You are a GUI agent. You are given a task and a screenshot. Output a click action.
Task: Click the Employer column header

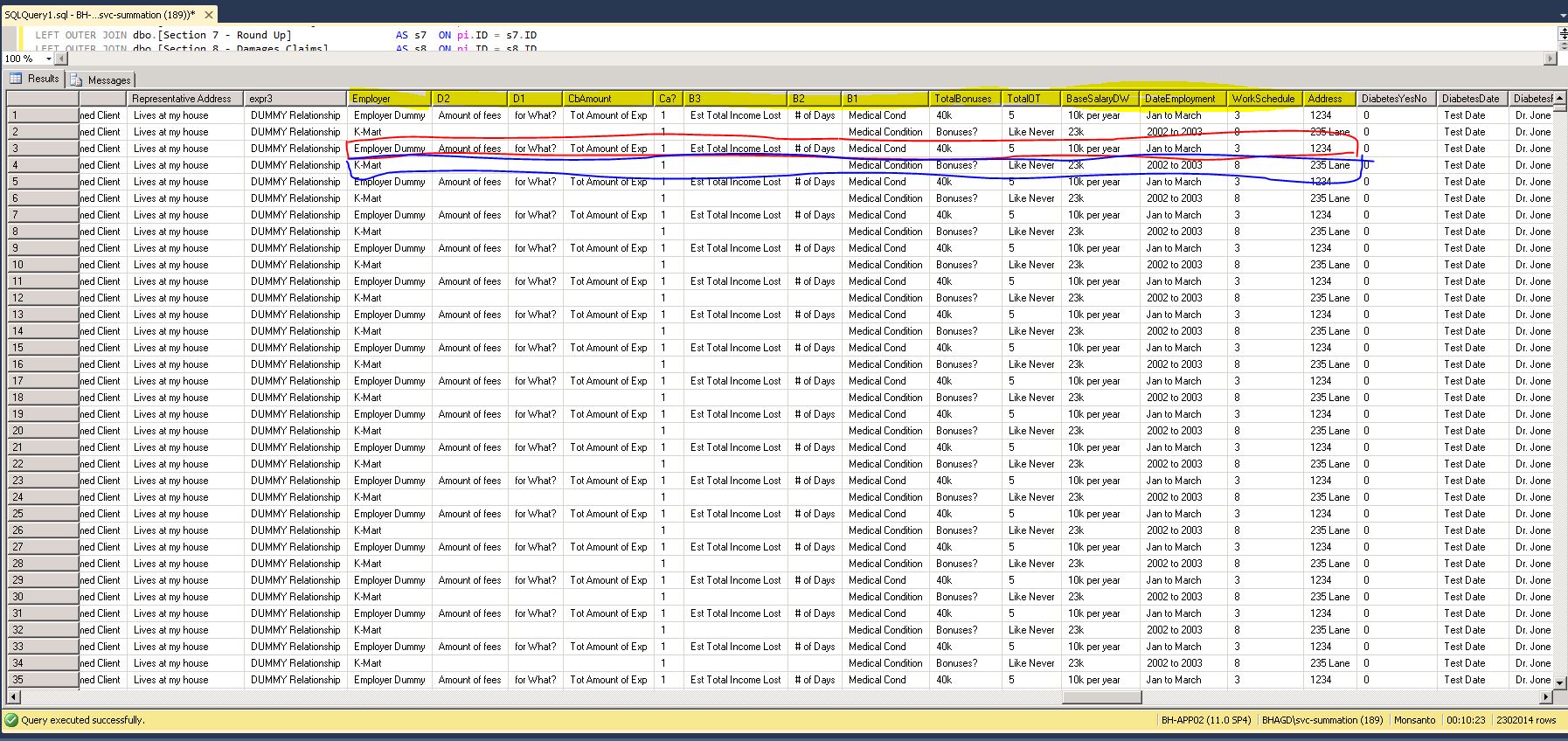click(389, 99)
